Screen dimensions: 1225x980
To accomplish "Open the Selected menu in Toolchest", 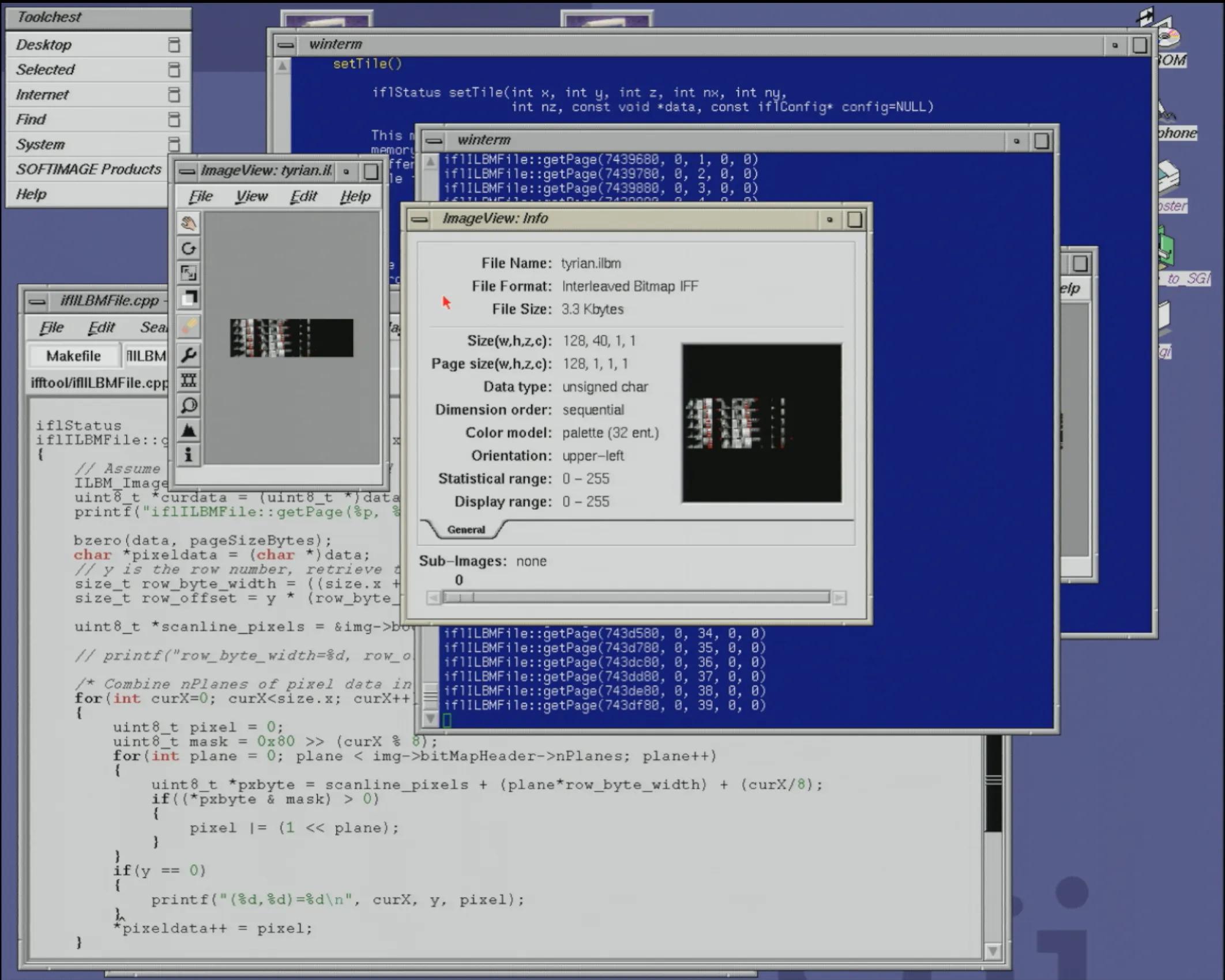I will click(x=98, y=69).
